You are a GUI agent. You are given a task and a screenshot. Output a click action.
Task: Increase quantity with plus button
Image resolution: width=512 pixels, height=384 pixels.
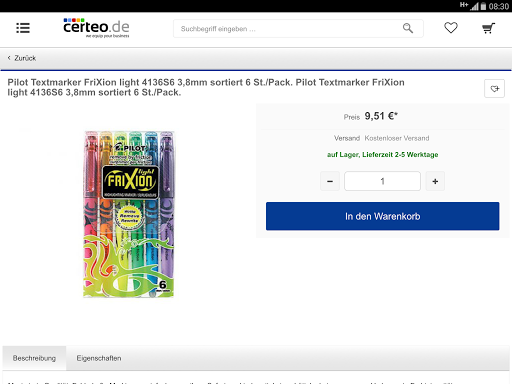coord(435,181)
